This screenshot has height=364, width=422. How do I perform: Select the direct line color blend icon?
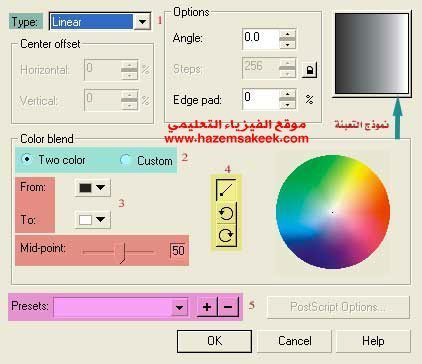coord(226,190)
